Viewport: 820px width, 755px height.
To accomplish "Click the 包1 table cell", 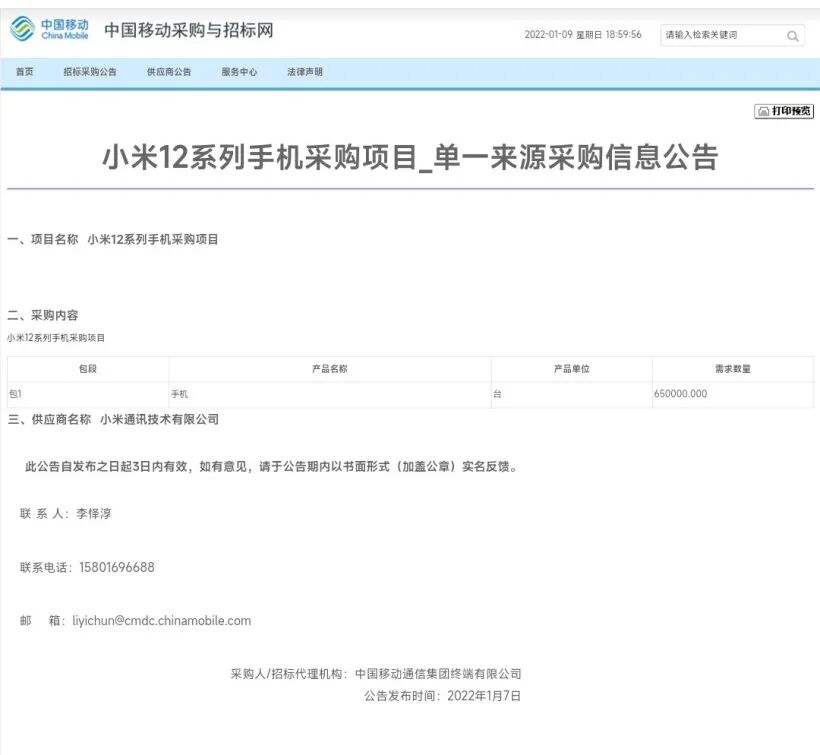I will pos(88,394).
